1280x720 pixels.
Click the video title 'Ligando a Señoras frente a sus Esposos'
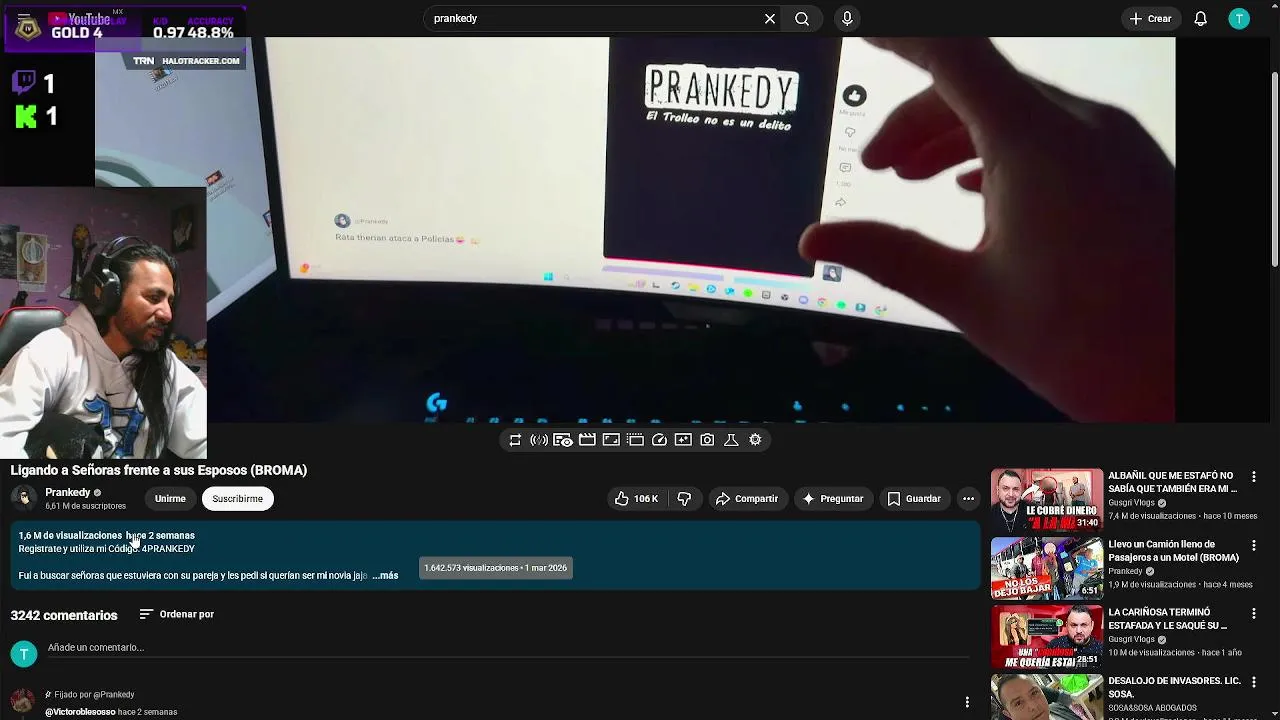(x=159, y=470)
